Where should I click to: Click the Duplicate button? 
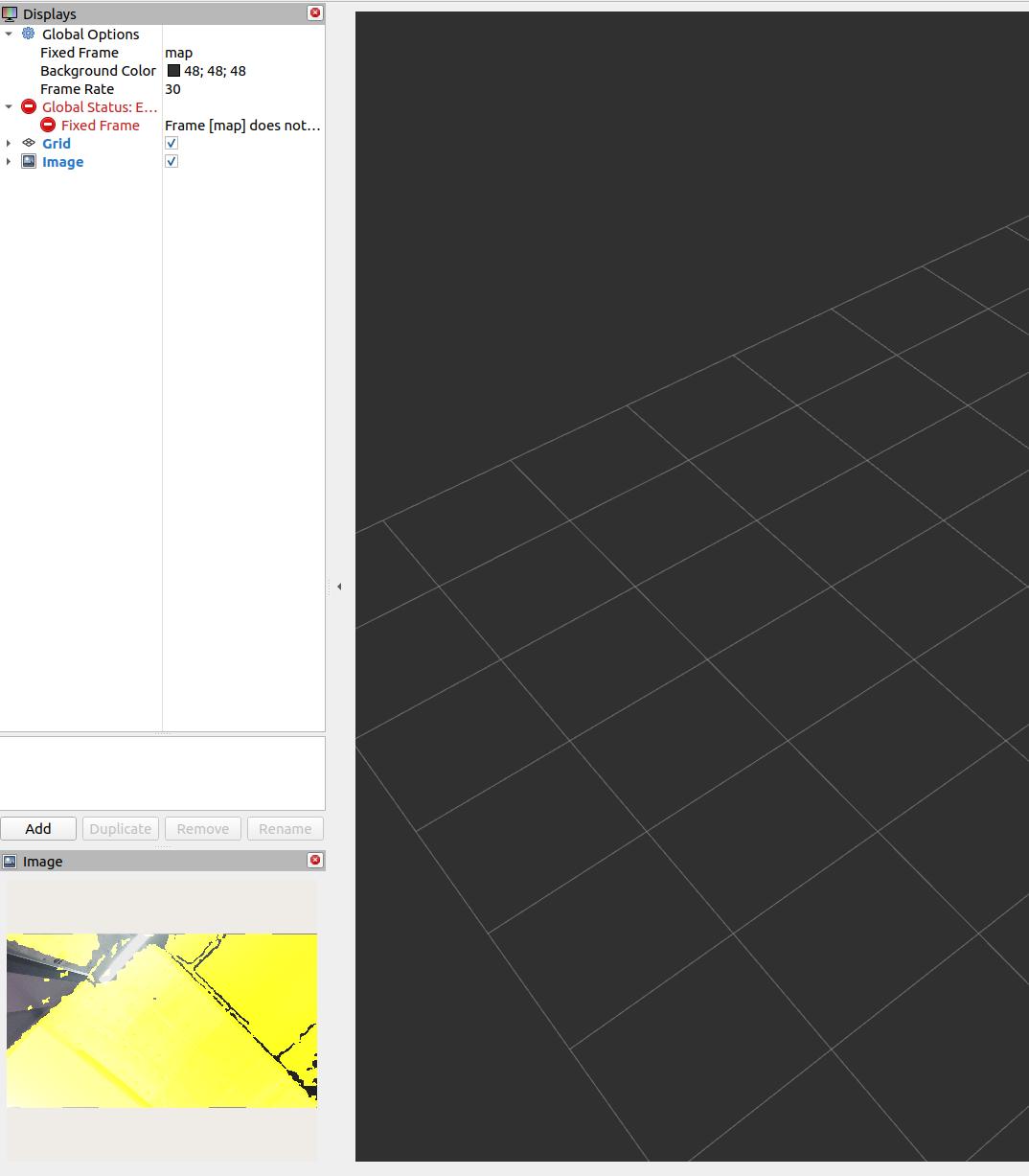click(x=121, y=828)
